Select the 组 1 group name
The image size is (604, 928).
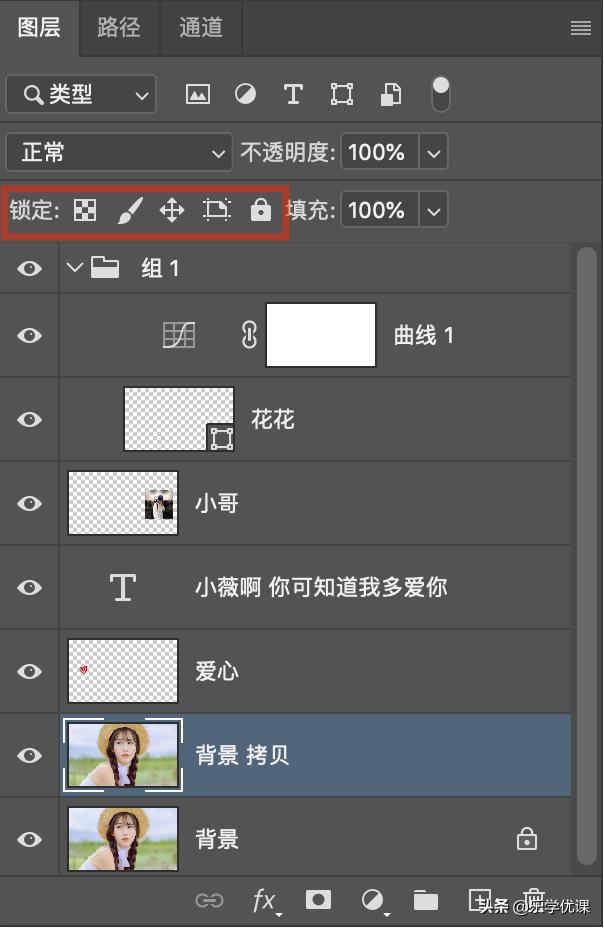pos(160,268)
